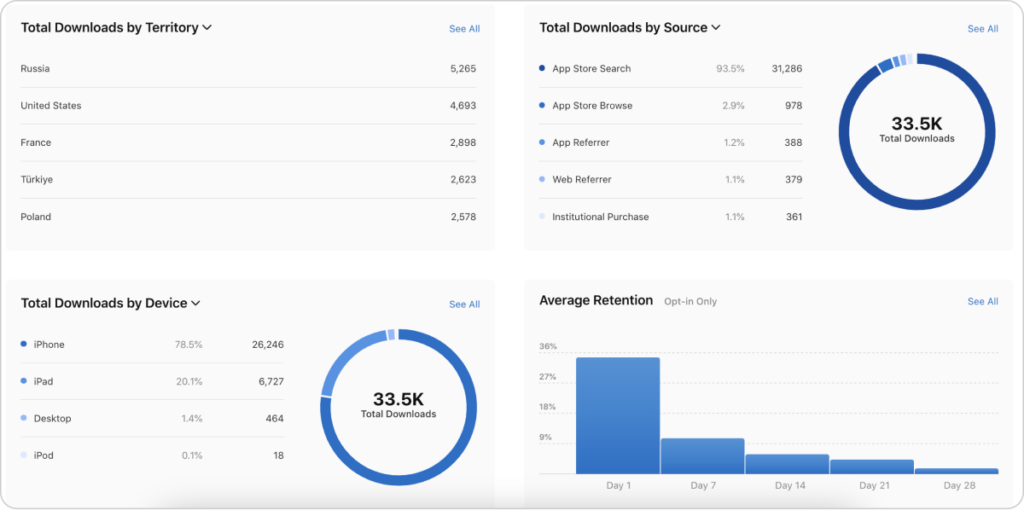Click the 6,727 iPad downloads count

pos(271,381)
